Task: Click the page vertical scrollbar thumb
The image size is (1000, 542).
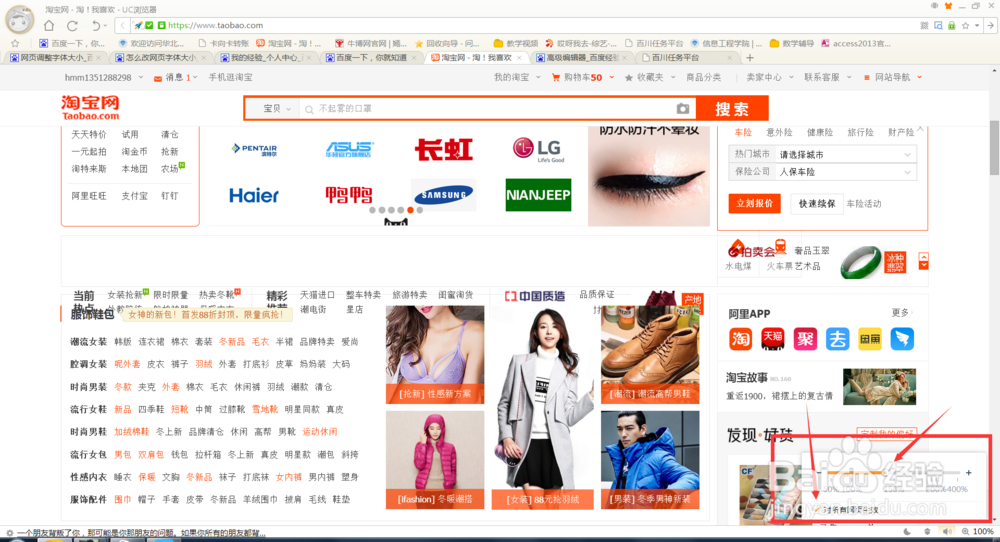Action: click(994, 147)
